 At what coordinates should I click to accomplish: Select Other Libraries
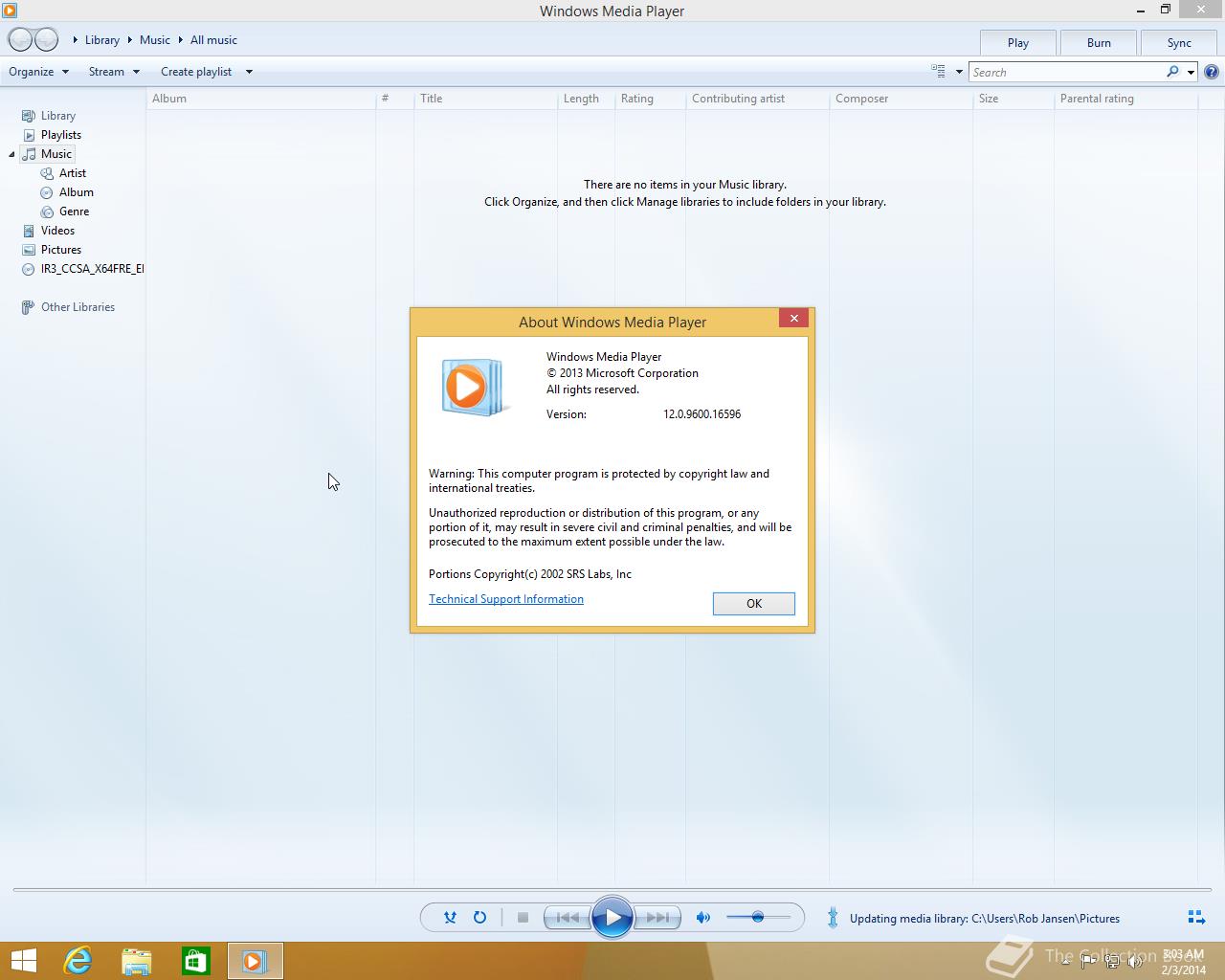[x=68, y=307]
